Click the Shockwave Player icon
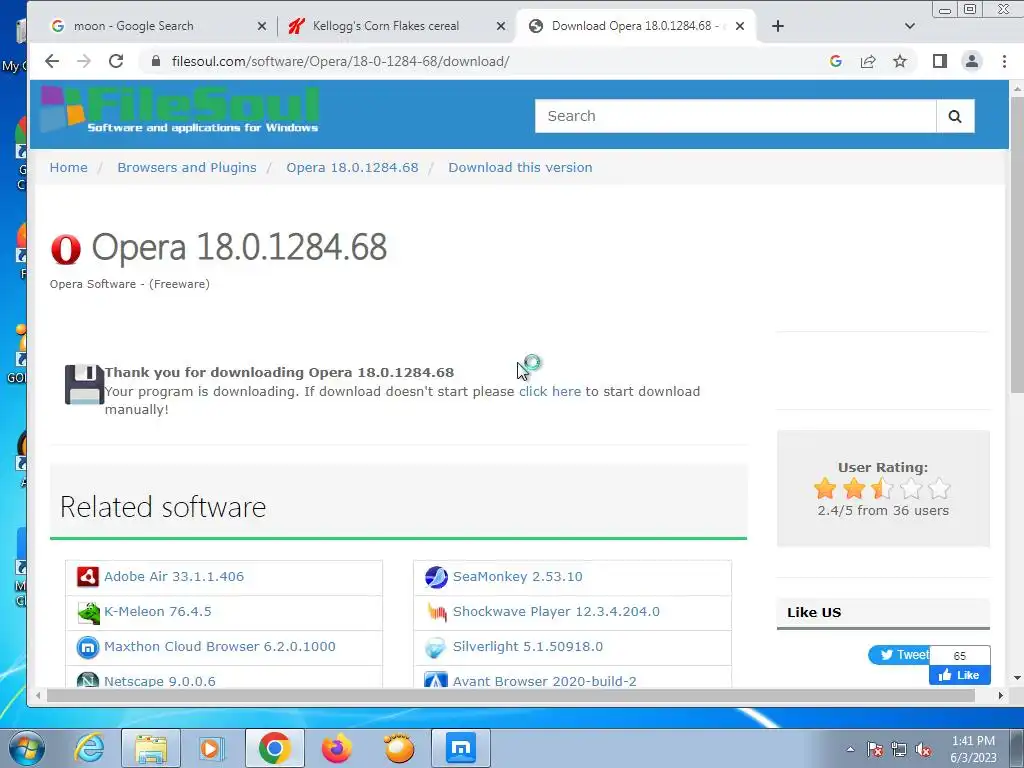The height and width of the screenshot is (768, 1024). pyautogui.click(x=436, y=613)
